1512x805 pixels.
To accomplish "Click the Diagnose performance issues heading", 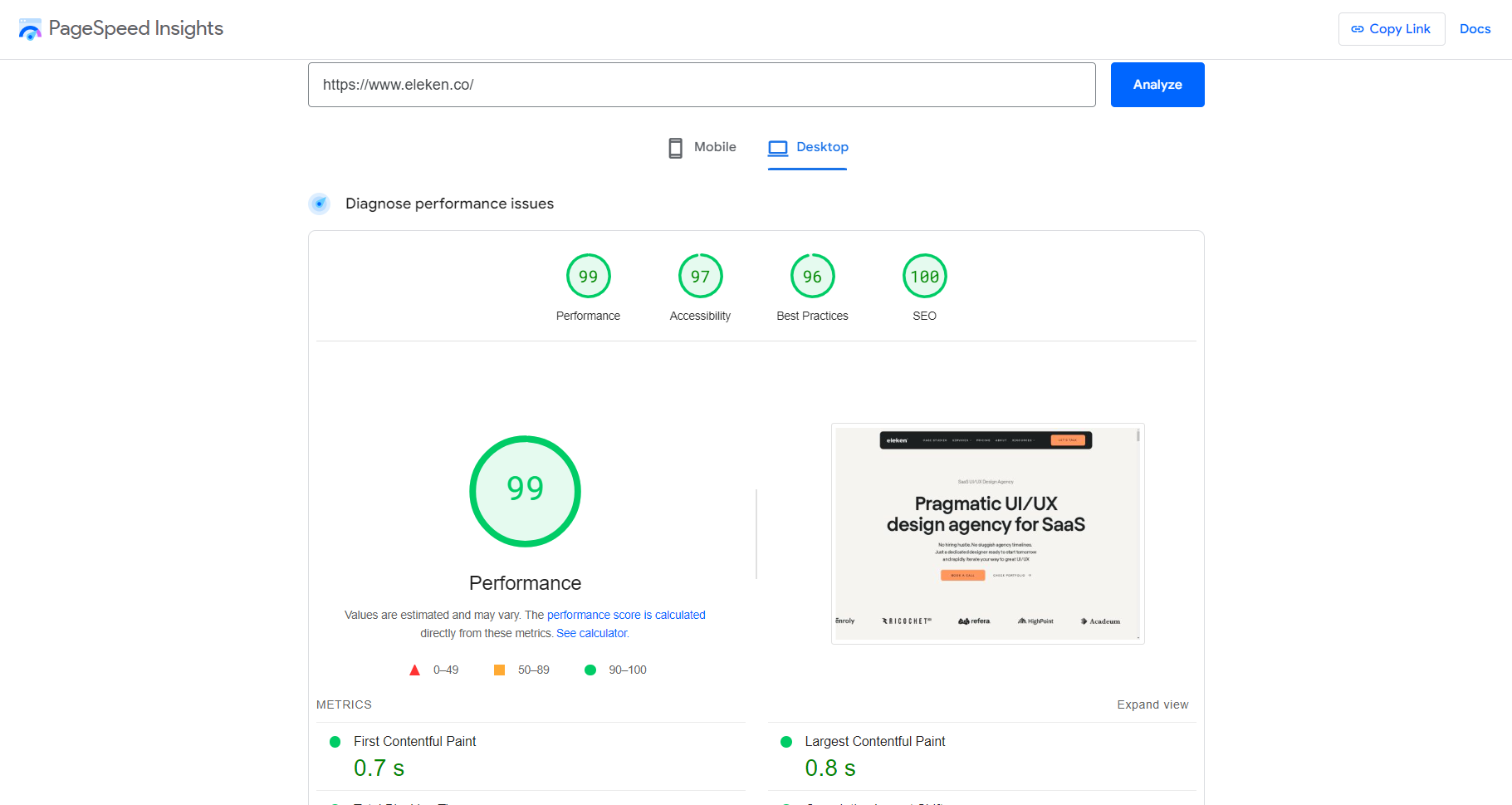I will [x=449, y=204].
